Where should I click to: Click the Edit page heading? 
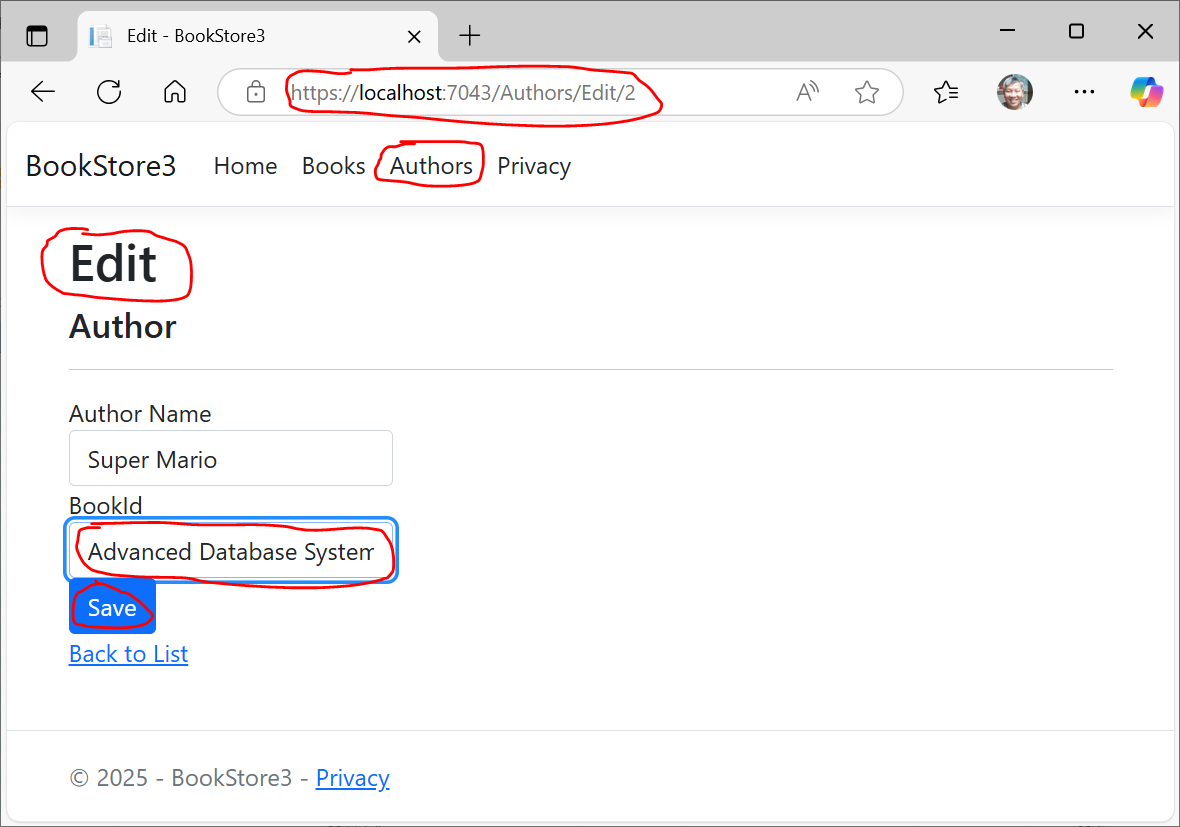coord(114,263)
